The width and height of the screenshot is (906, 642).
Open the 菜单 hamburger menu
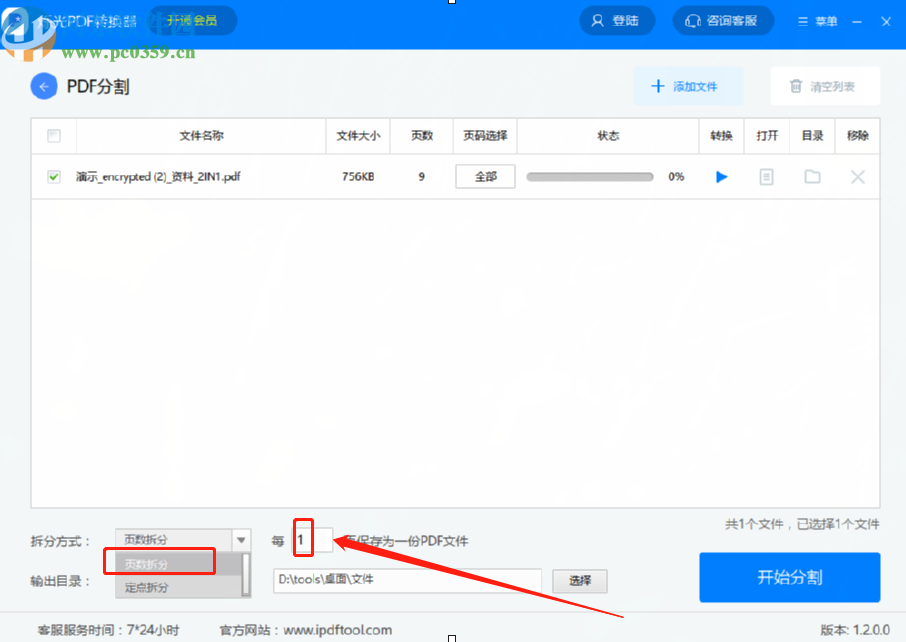tap(817, 21)
